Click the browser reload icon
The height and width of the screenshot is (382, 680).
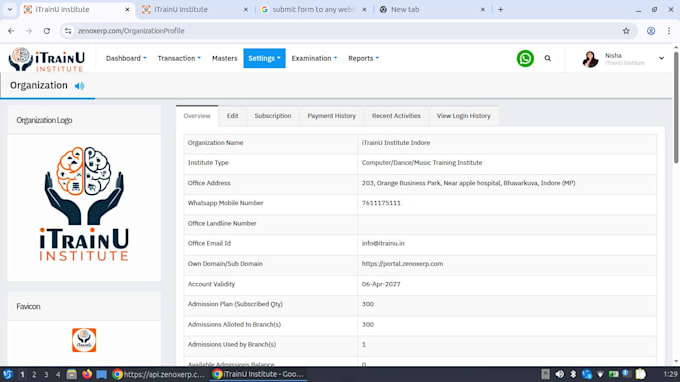[x=46, y=31]
